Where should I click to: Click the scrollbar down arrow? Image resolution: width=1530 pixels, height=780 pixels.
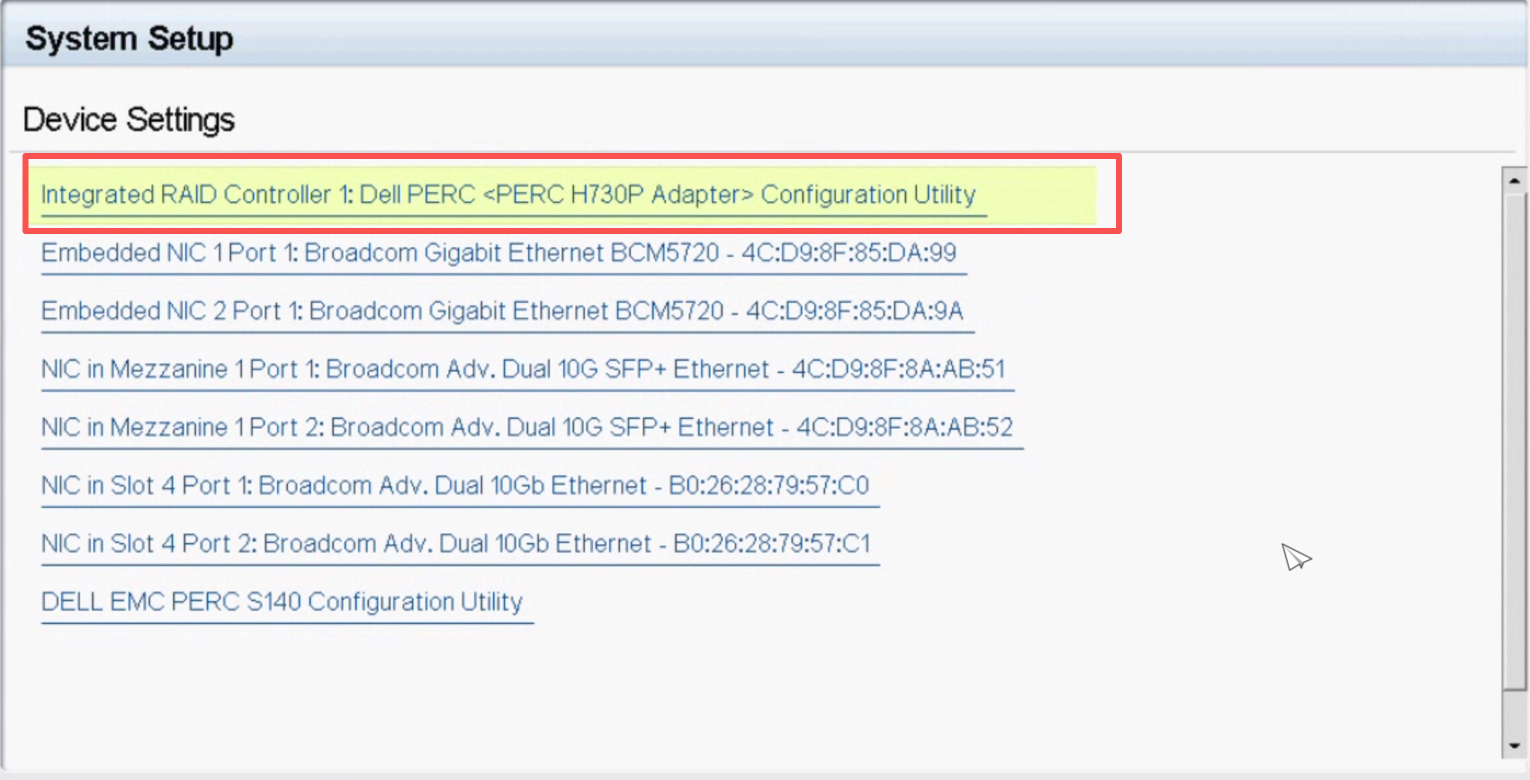pos(1514,746)
